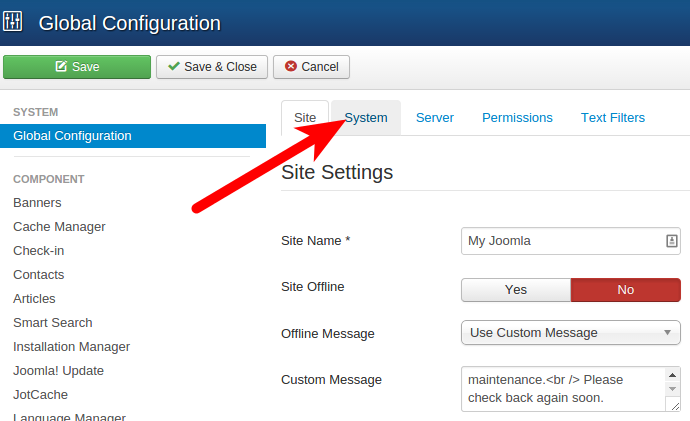Set Site Offline to No
The image size is (690, 421).
pyautogui.click(x=625, y=290)
